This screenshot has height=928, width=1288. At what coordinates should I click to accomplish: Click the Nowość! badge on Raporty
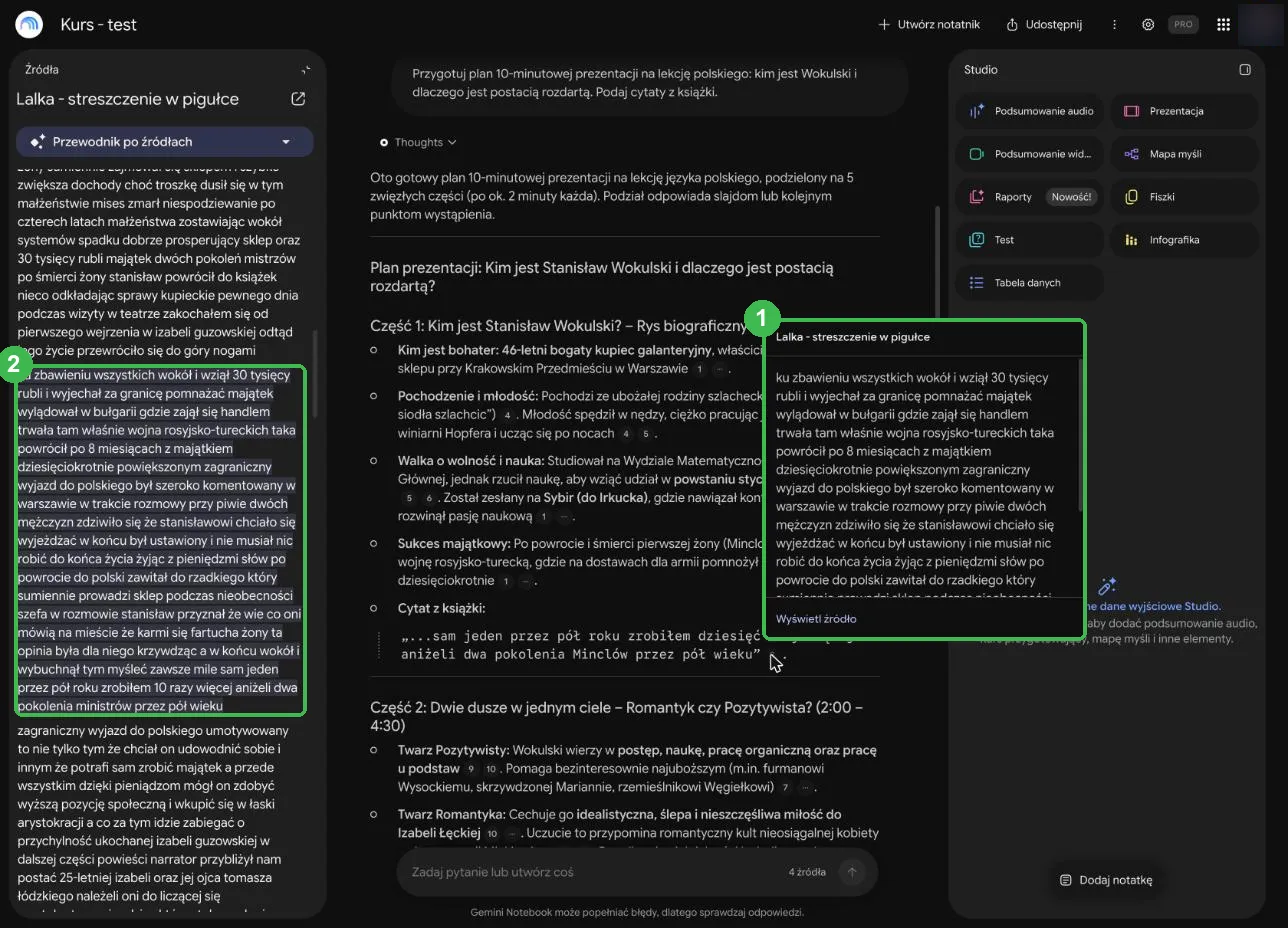point(1071,197)
